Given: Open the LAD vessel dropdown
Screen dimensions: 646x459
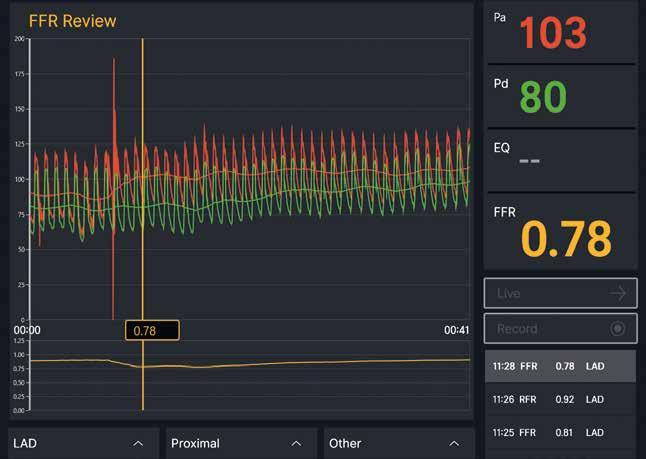Looking at the screenshot, I should click(x=84, y=443).
